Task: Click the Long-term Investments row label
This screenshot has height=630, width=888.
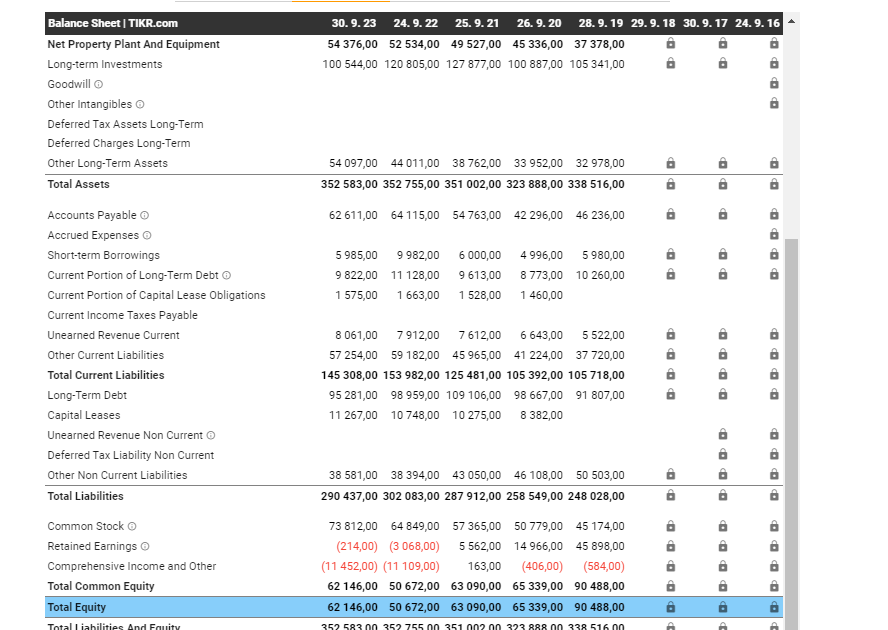Action: click(x=104, y=63)
